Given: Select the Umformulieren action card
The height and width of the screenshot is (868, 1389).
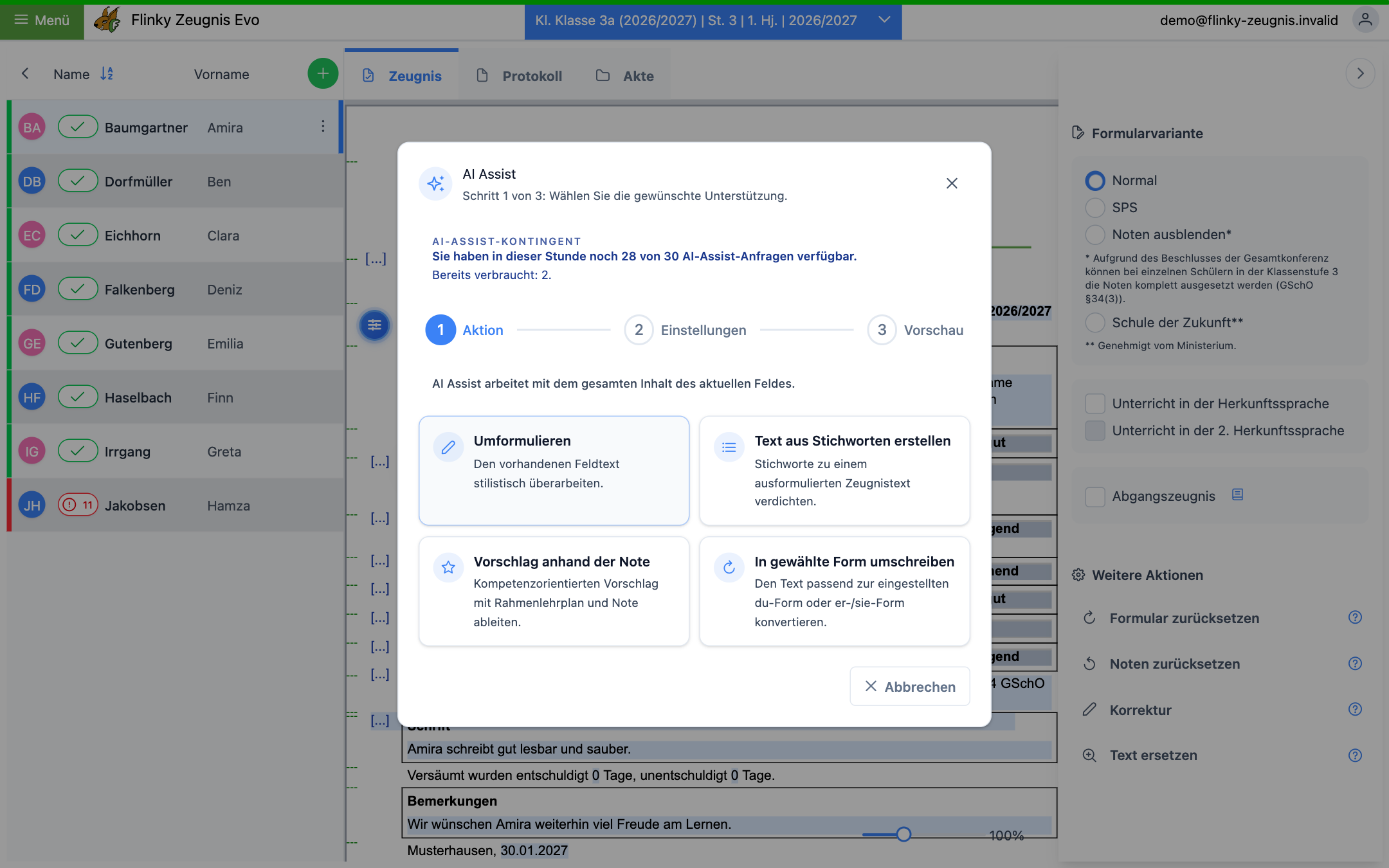Looking at the screenshot, I should (554, 470).
